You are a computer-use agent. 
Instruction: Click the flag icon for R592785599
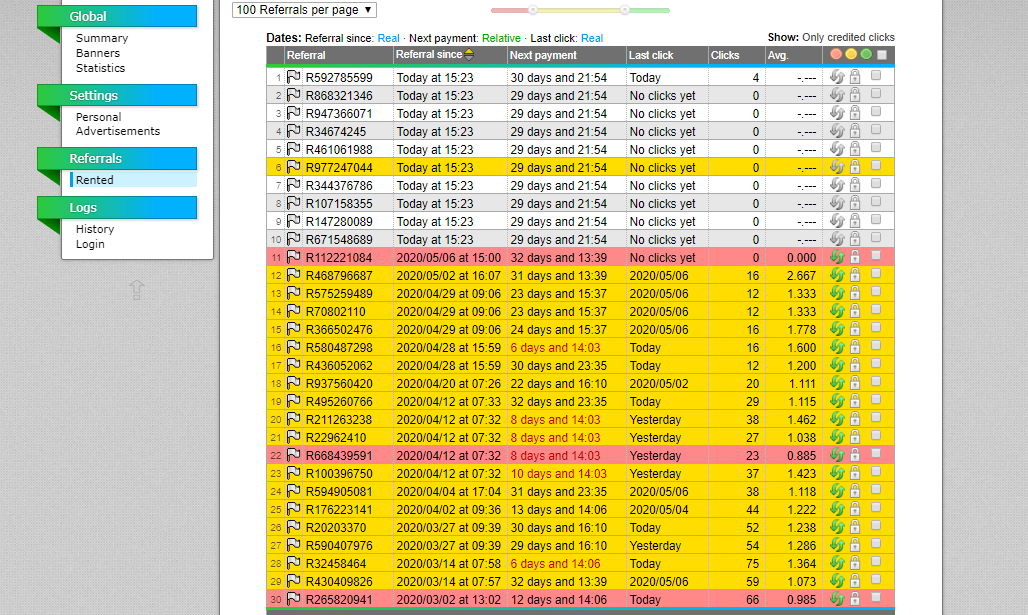coord(293,77)
